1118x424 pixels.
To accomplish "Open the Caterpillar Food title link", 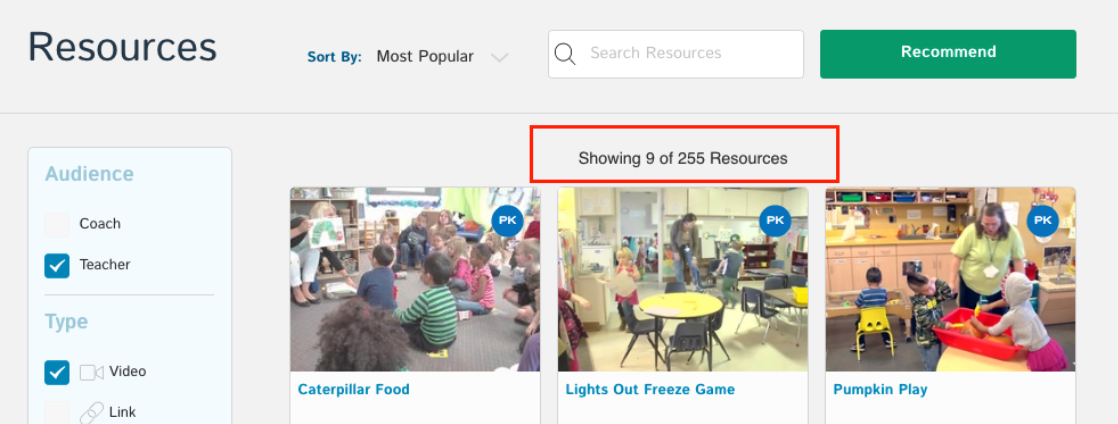I will click(354, 390).
